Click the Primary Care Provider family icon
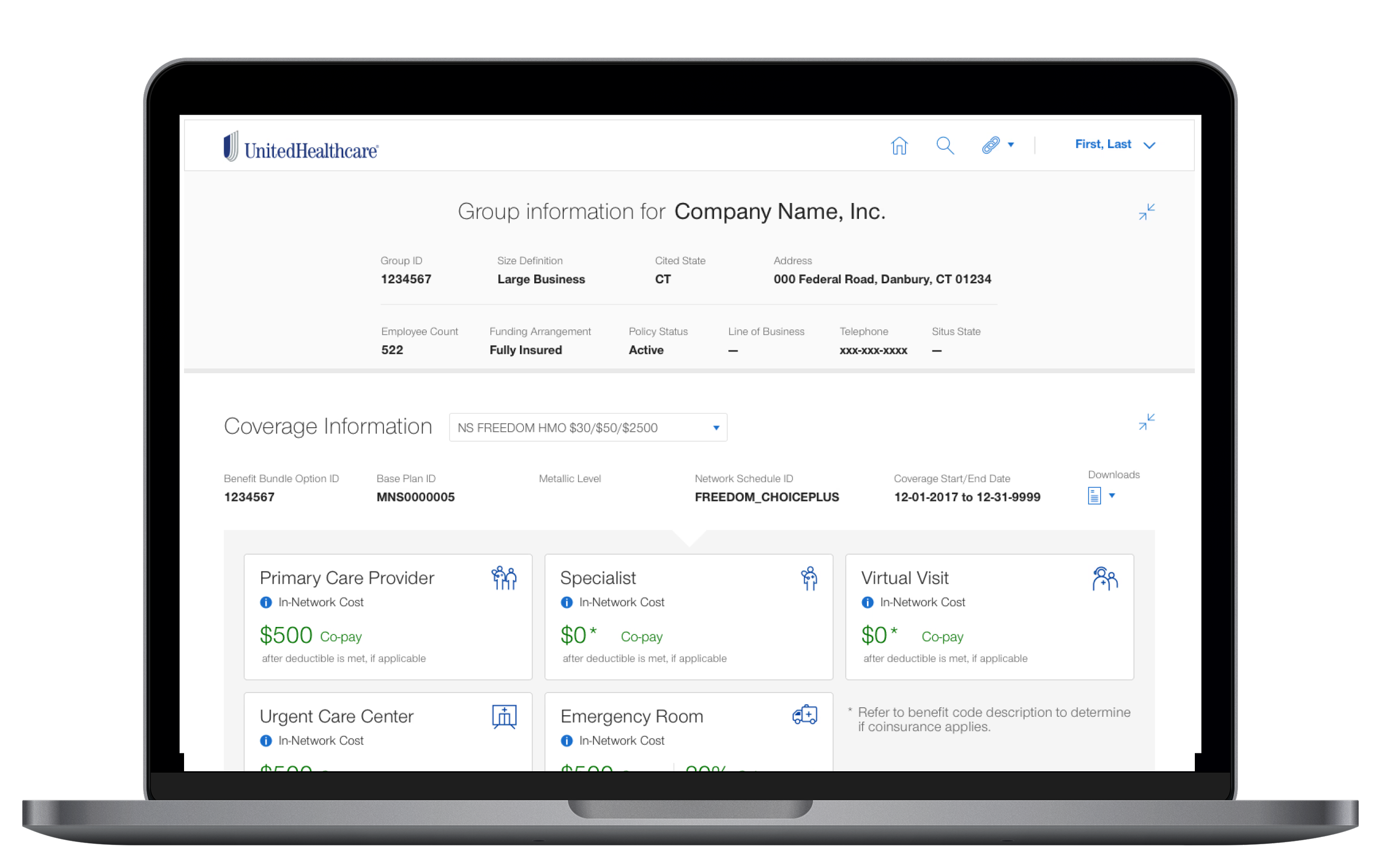The height and width of the screenshot is (868, 1381). click(504, 578)
